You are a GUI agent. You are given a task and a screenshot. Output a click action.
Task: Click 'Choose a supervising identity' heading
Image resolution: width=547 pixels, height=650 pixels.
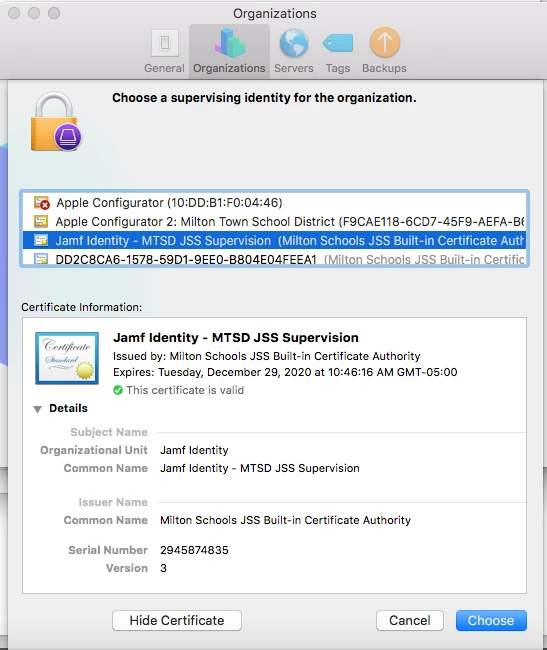click(x=264, y=98)
